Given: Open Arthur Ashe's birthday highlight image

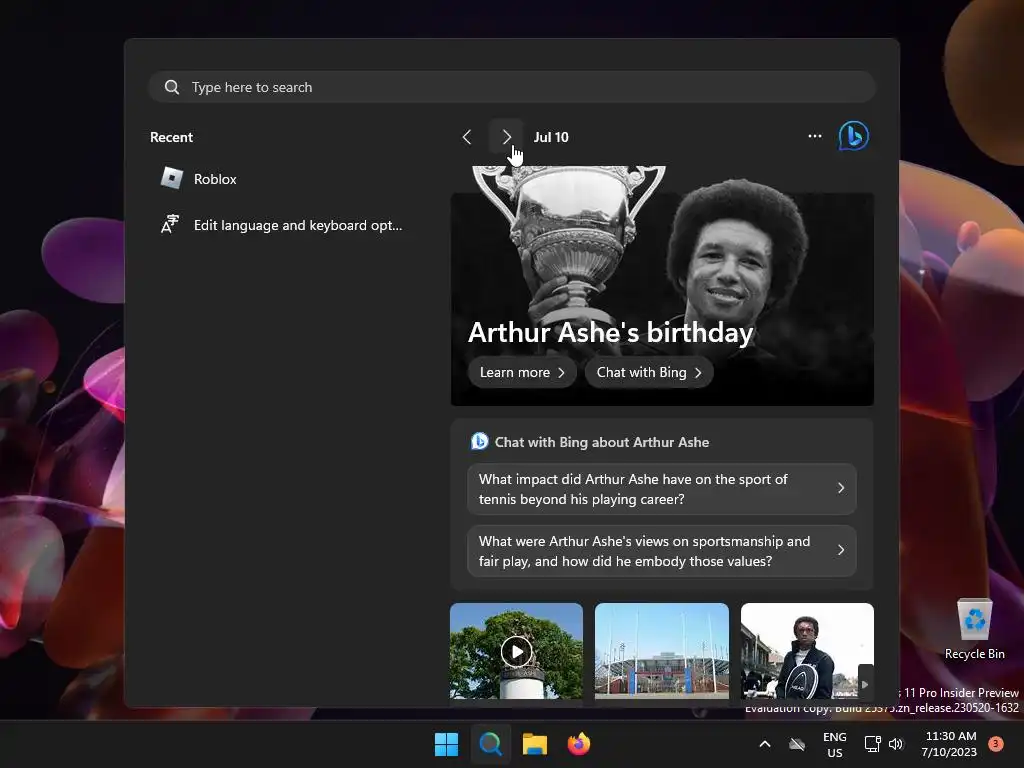Looking at the screenshot, I should (x=662, y=285).
